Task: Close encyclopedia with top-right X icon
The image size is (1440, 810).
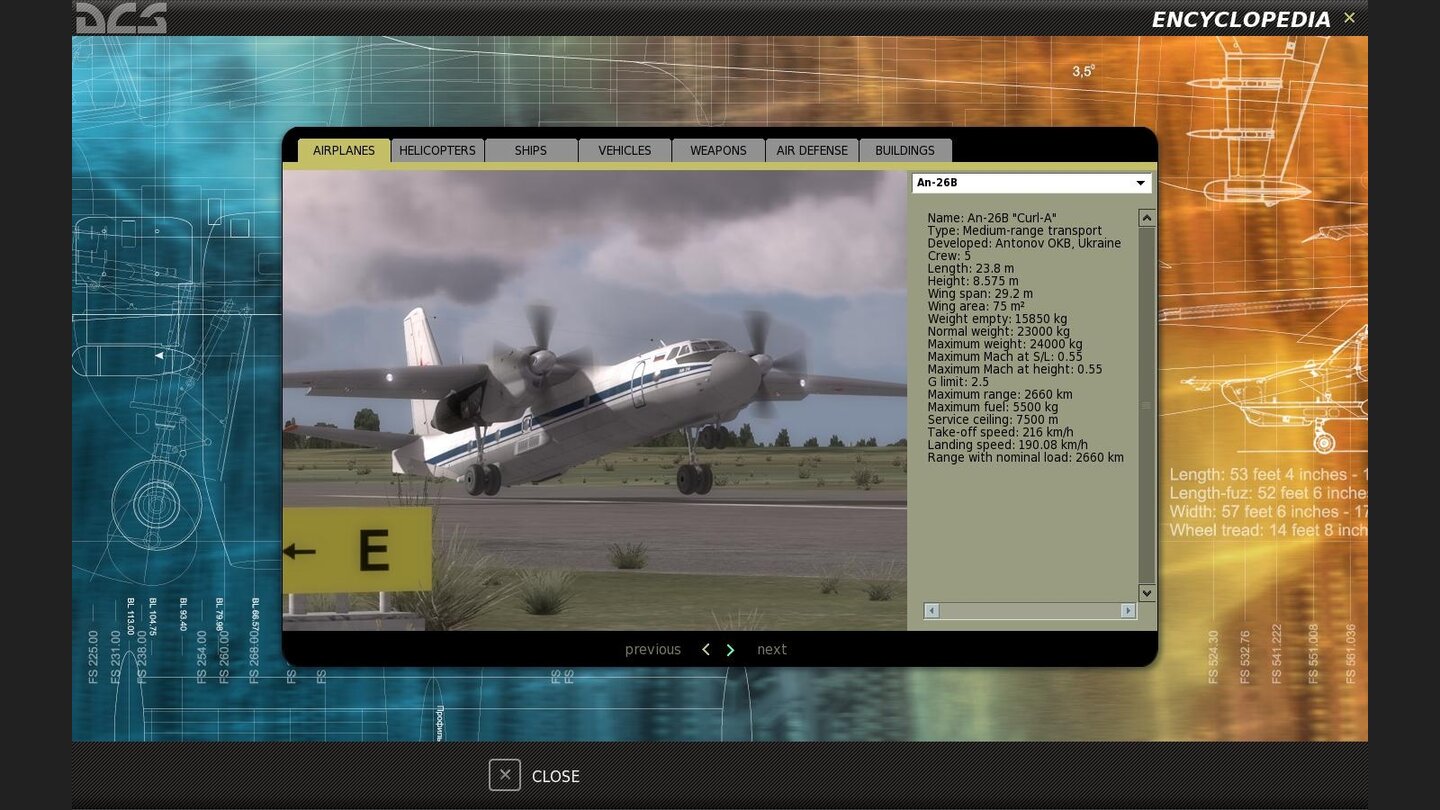Action: point(1349,18)
